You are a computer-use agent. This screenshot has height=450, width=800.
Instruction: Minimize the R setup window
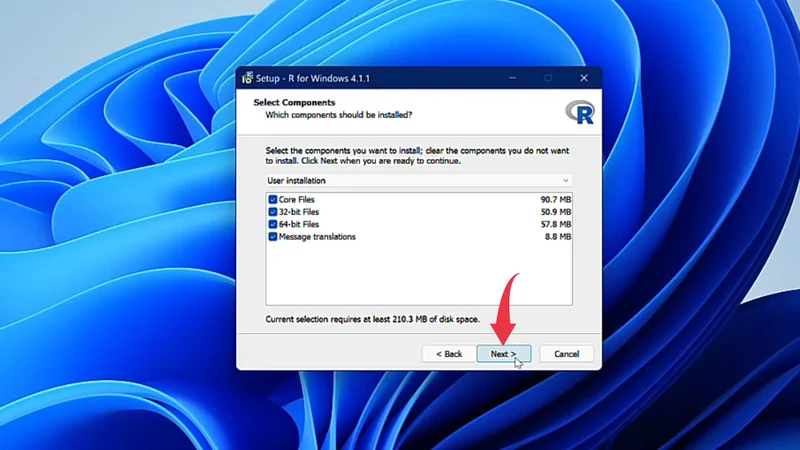point(511,78)
